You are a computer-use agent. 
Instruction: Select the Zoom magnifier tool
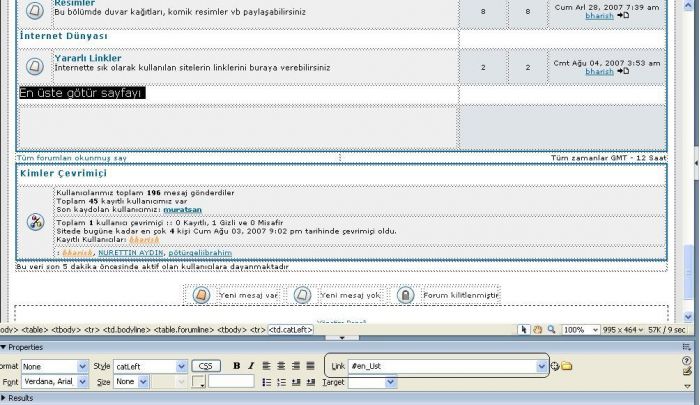551,329
